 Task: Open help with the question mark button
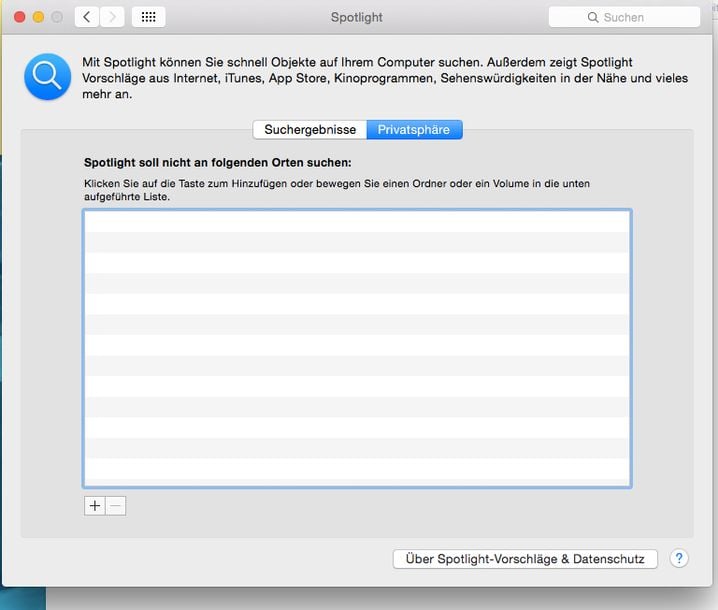[679, 558]
